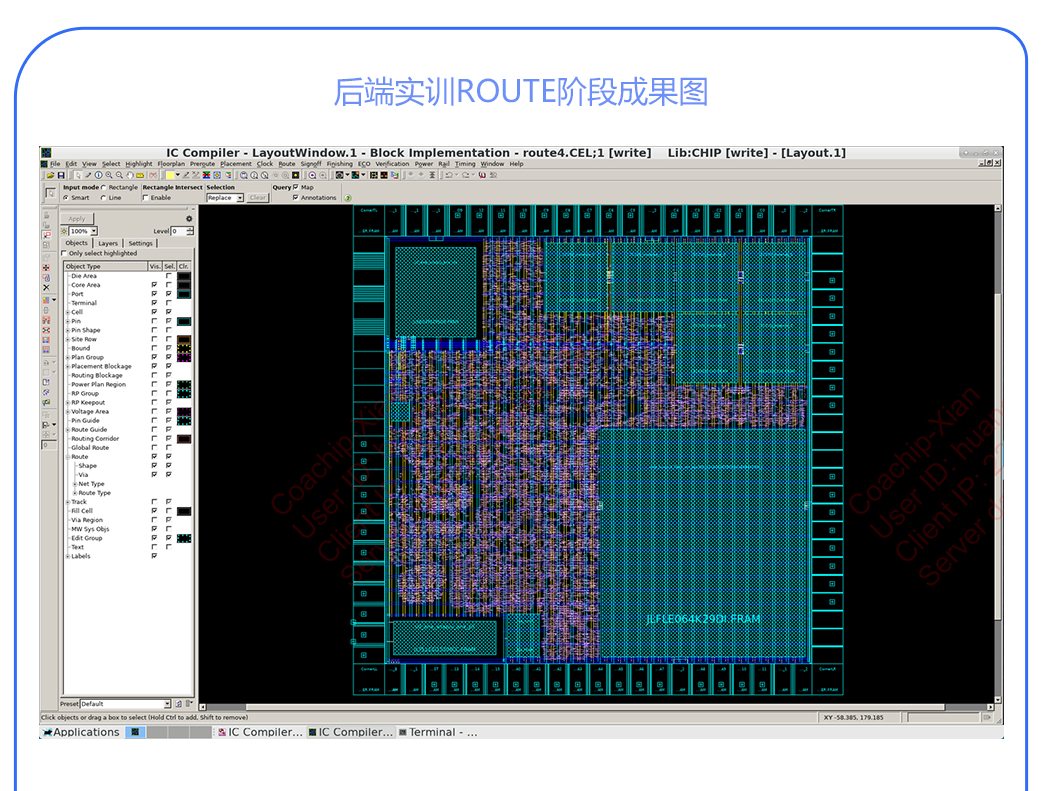The width and height of the screenshot is (1042, 791).
Task: Click the open folder icon in toolbar
Action: pyautogui.click(x=51, y=175)
